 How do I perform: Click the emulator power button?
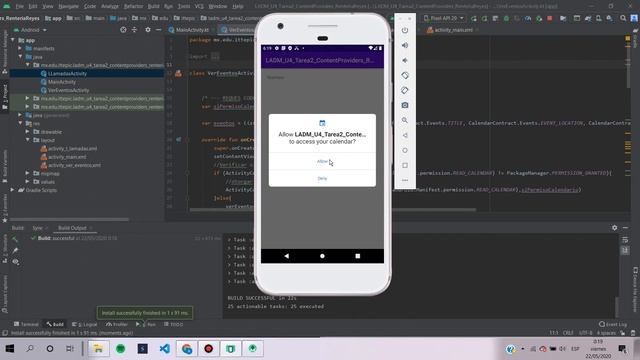point(404,31)
